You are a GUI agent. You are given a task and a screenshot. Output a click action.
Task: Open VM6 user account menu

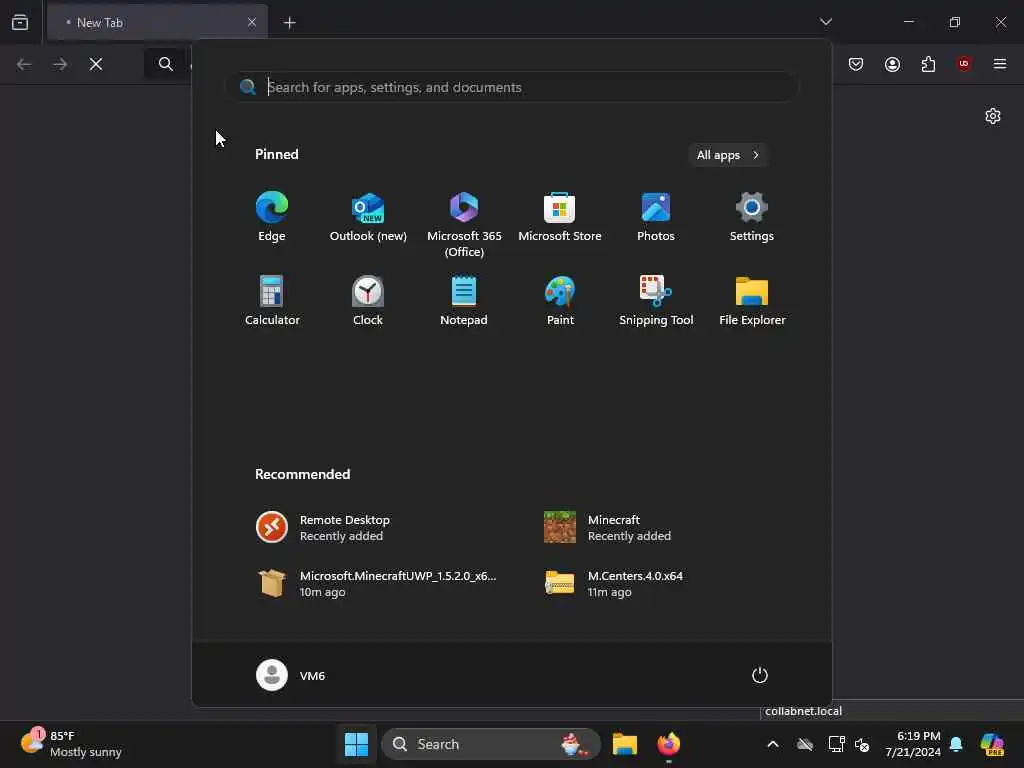pyautogui.click(x=291, y=675)
